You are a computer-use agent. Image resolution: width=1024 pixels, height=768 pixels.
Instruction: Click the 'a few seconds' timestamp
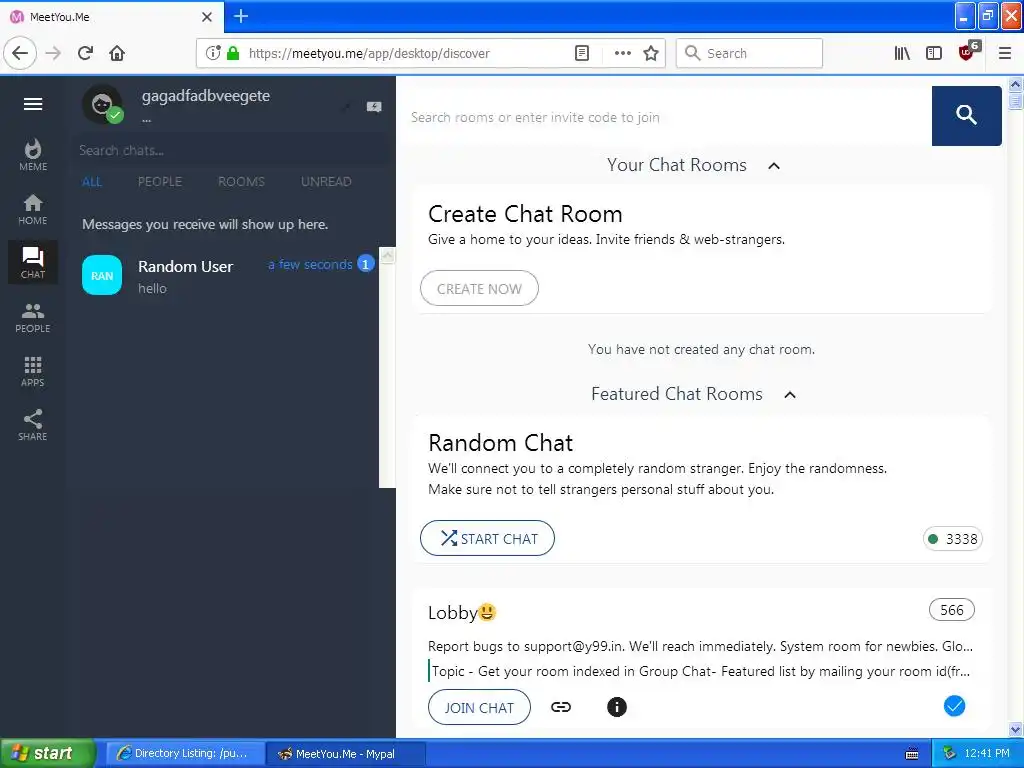click(x=310, y=264)
